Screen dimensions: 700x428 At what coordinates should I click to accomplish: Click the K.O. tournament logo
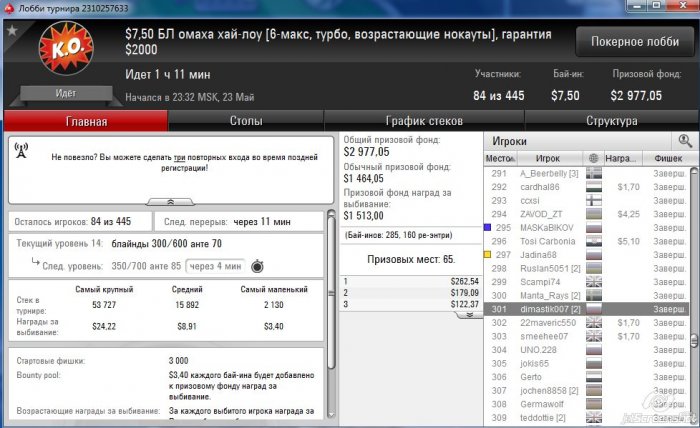pyautogui.click(x=66, y=48)
